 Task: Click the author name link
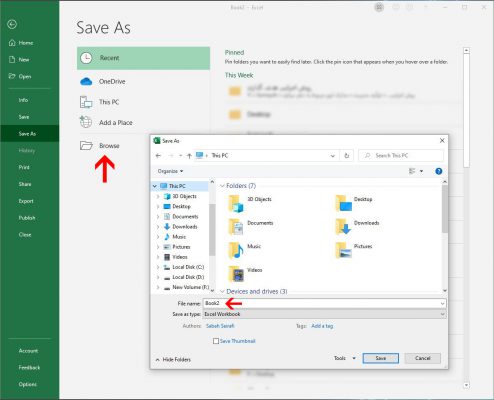(x=220, y=326)
